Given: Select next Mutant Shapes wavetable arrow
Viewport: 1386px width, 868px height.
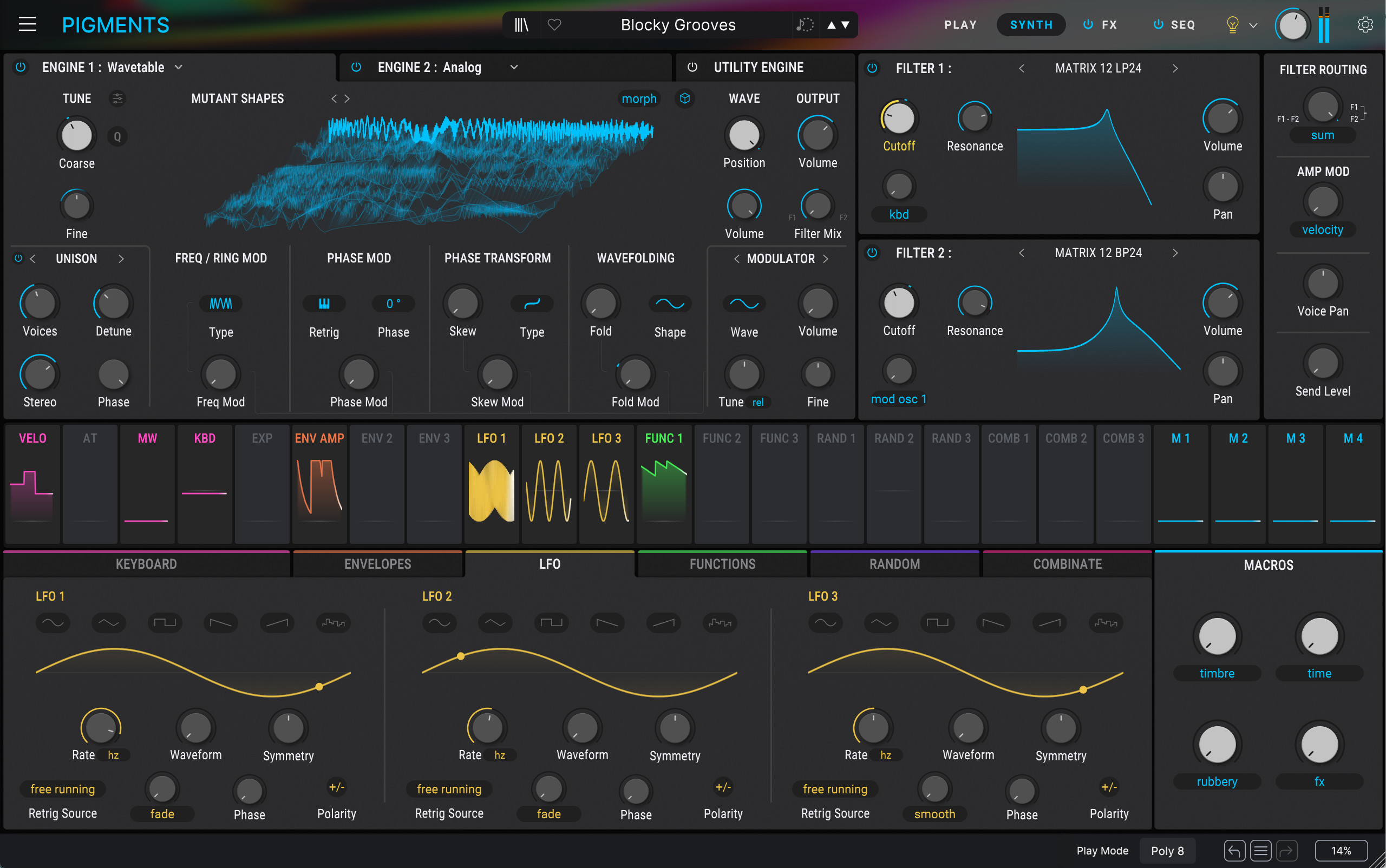Looking at the screenshot, I should pos(347,98).
